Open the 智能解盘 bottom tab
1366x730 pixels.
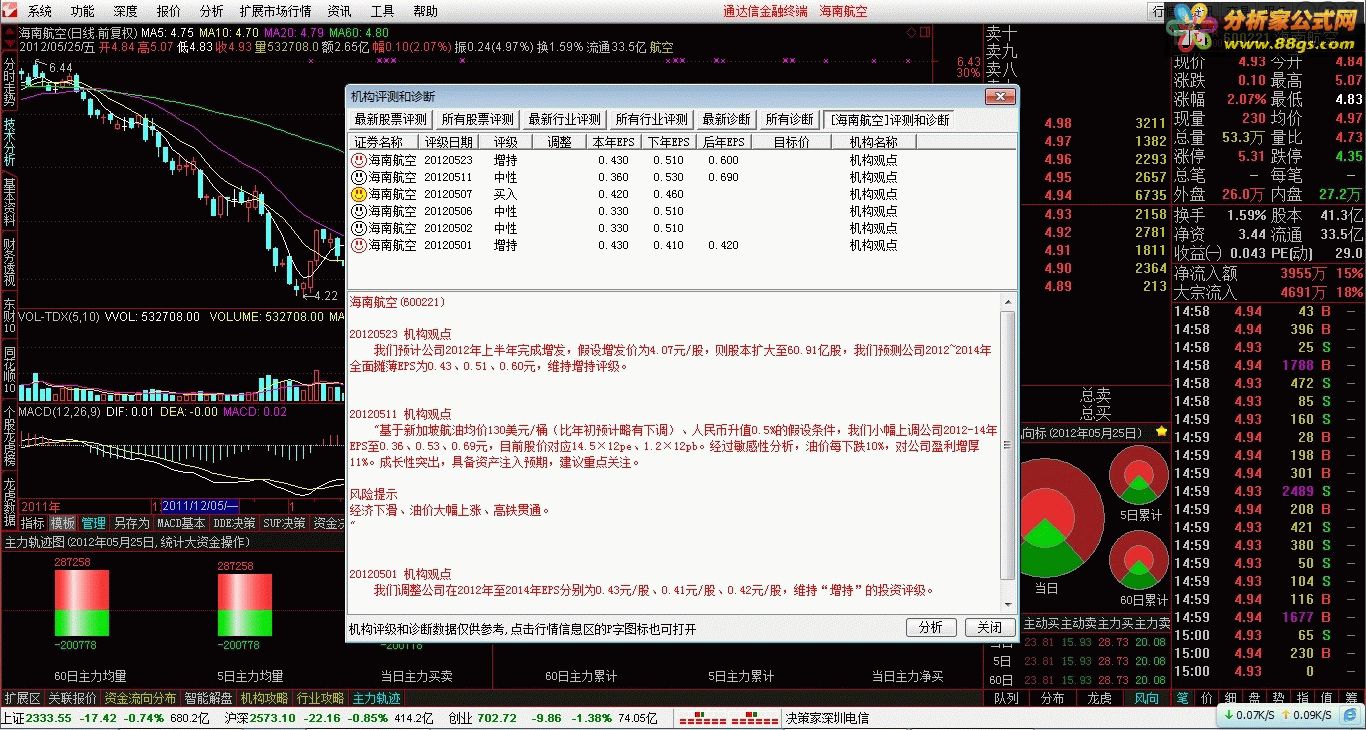[209, 698]
